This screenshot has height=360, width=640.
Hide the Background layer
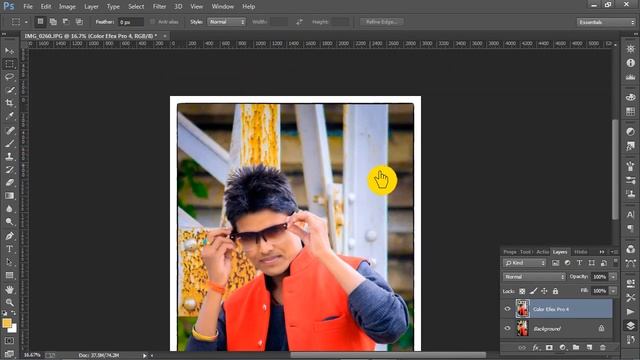pos(507,328)
